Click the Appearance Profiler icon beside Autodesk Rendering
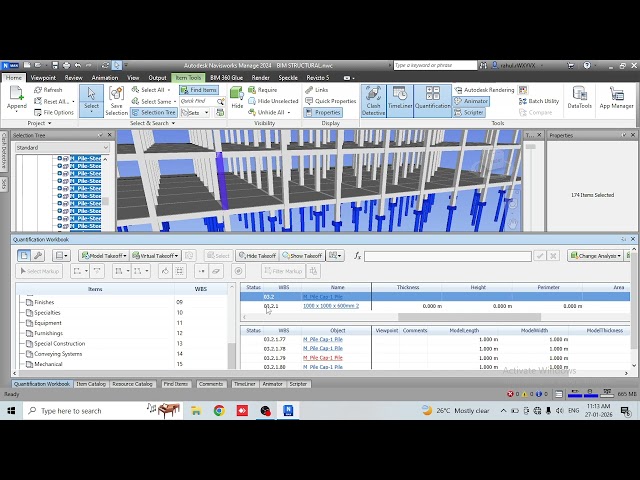The height and width of the screenshot is (480, 640). 523,90
